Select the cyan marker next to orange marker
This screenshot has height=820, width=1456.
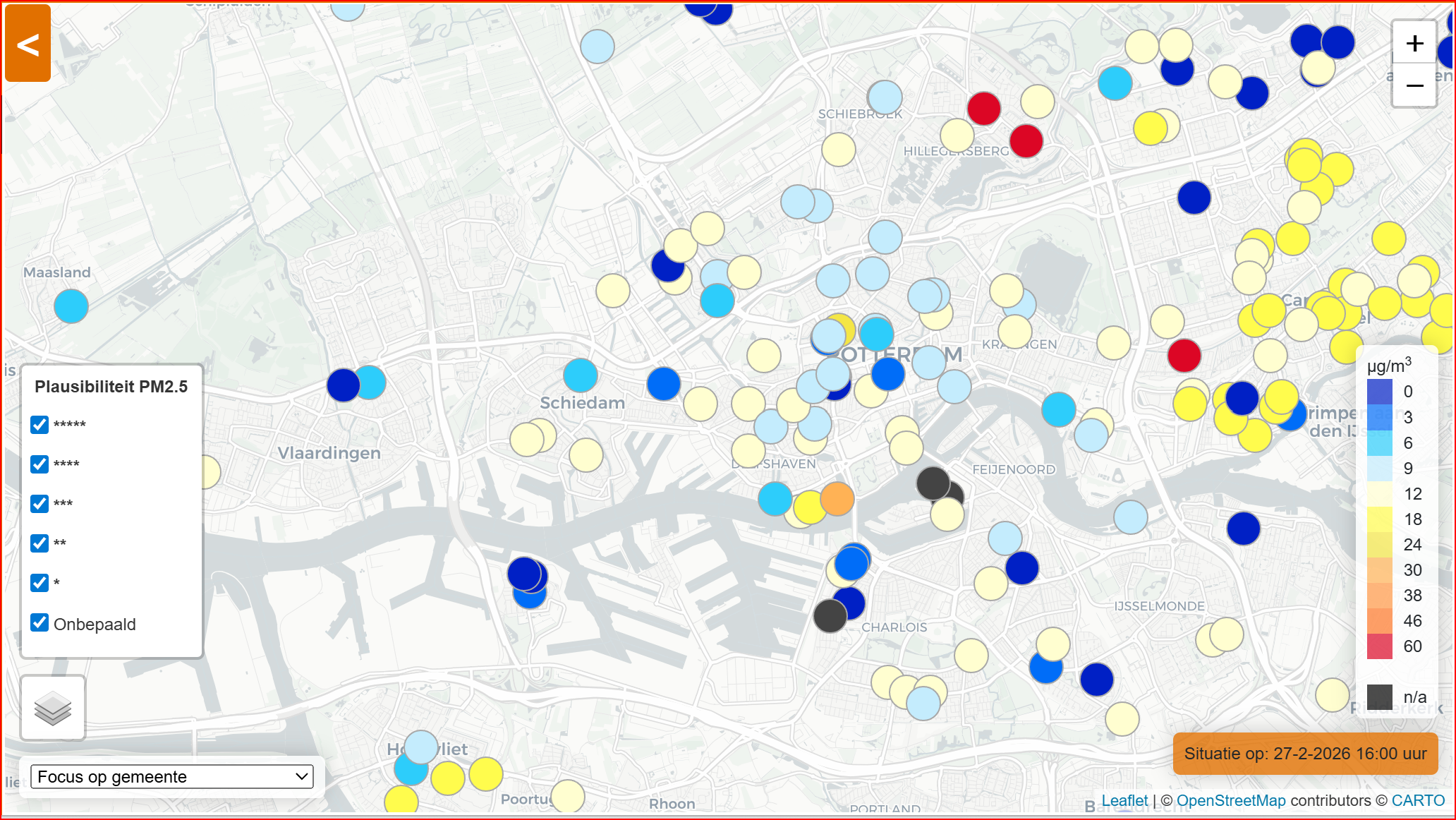(775, 499)
